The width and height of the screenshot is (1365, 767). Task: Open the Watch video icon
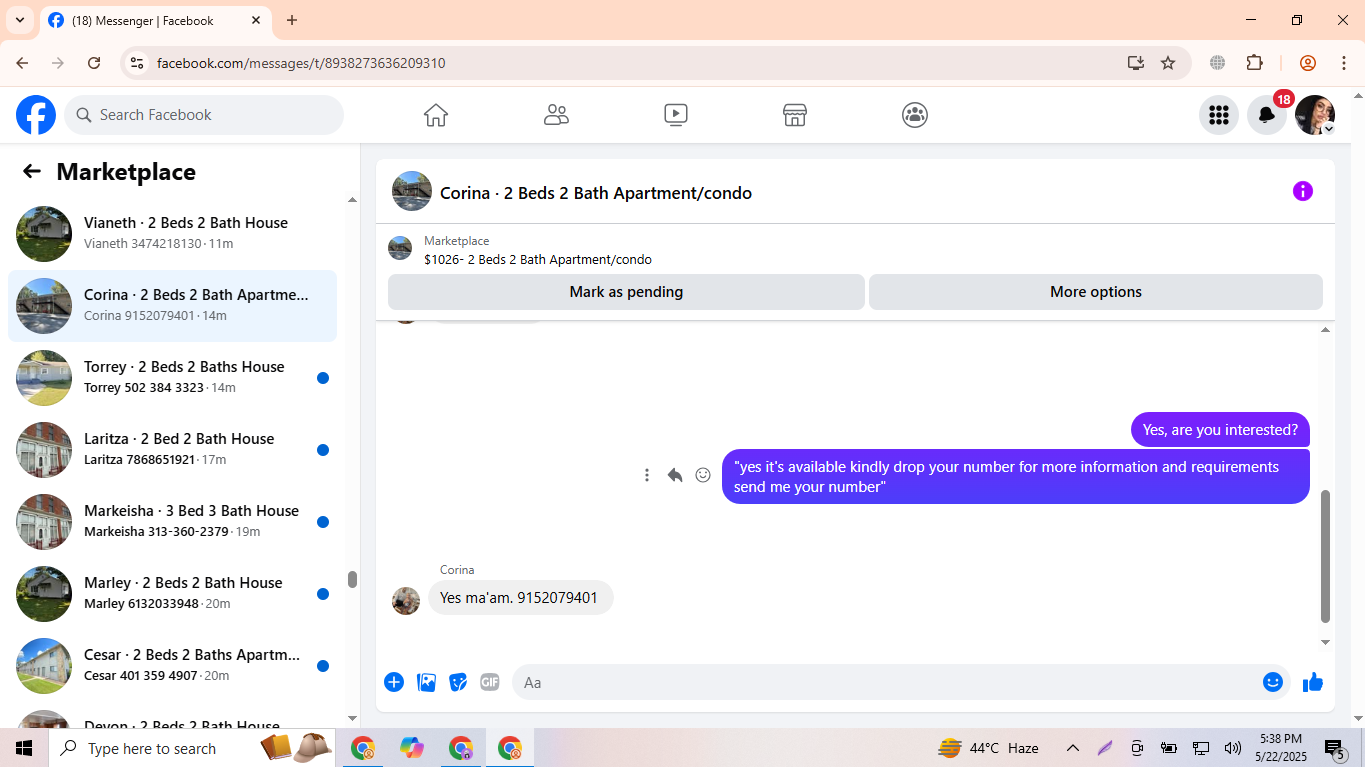click(x=676, y=115)
